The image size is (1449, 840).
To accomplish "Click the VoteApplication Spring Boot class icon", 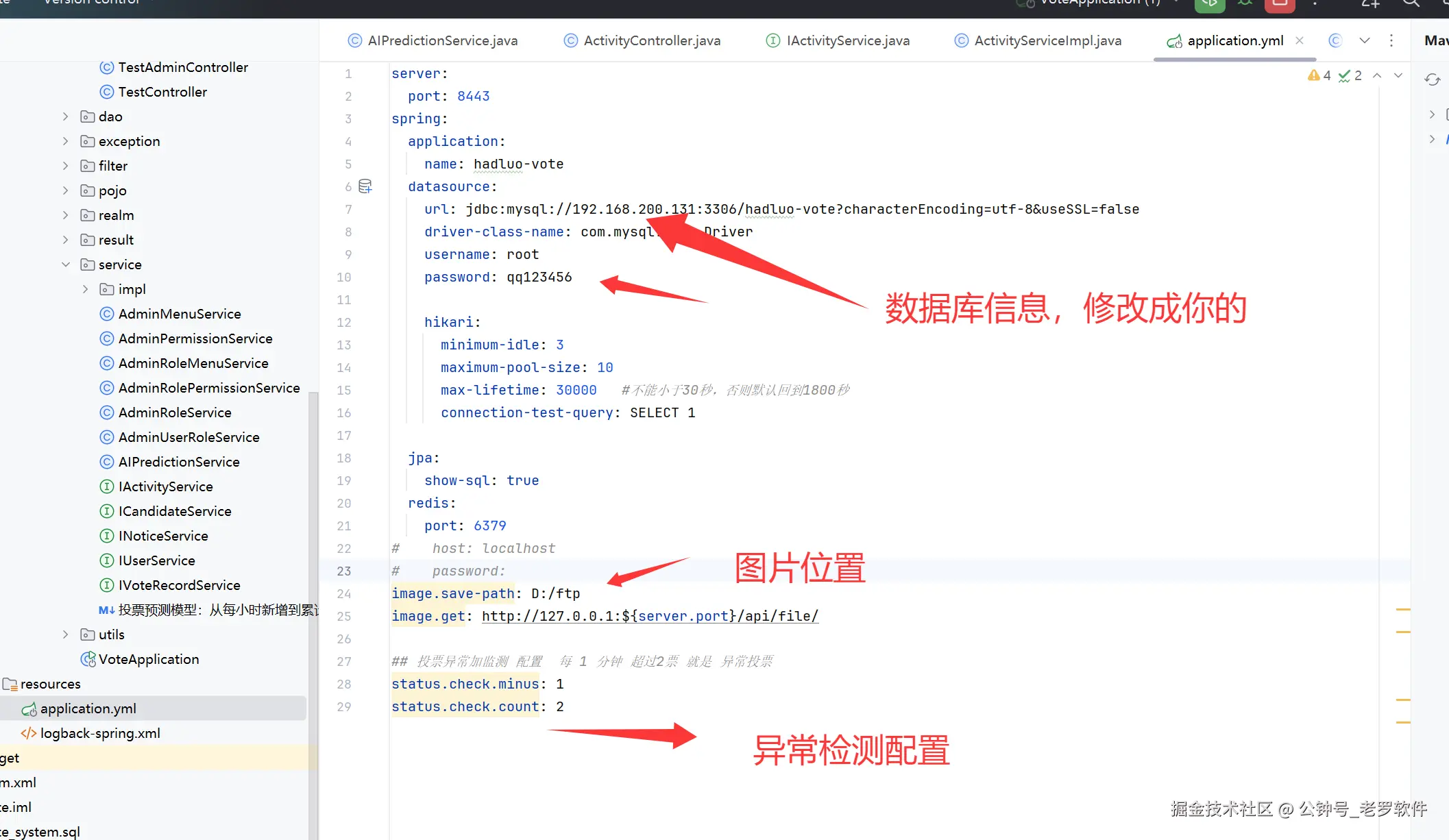I will click(88, 659).
